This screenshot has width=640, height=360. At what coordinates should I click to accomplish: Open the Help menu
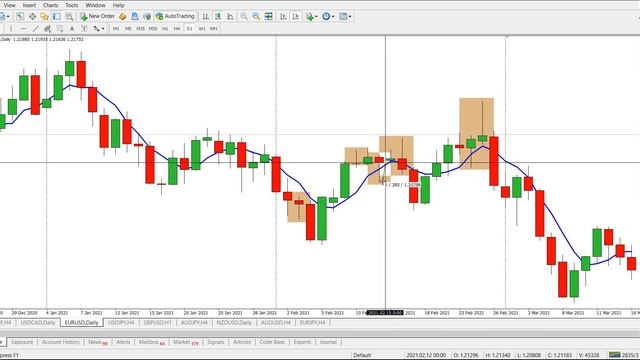(118, 5)
